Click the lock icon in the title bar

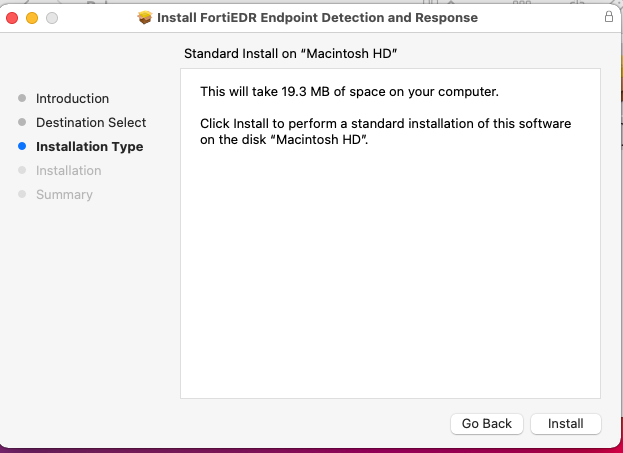click(609, 17)
